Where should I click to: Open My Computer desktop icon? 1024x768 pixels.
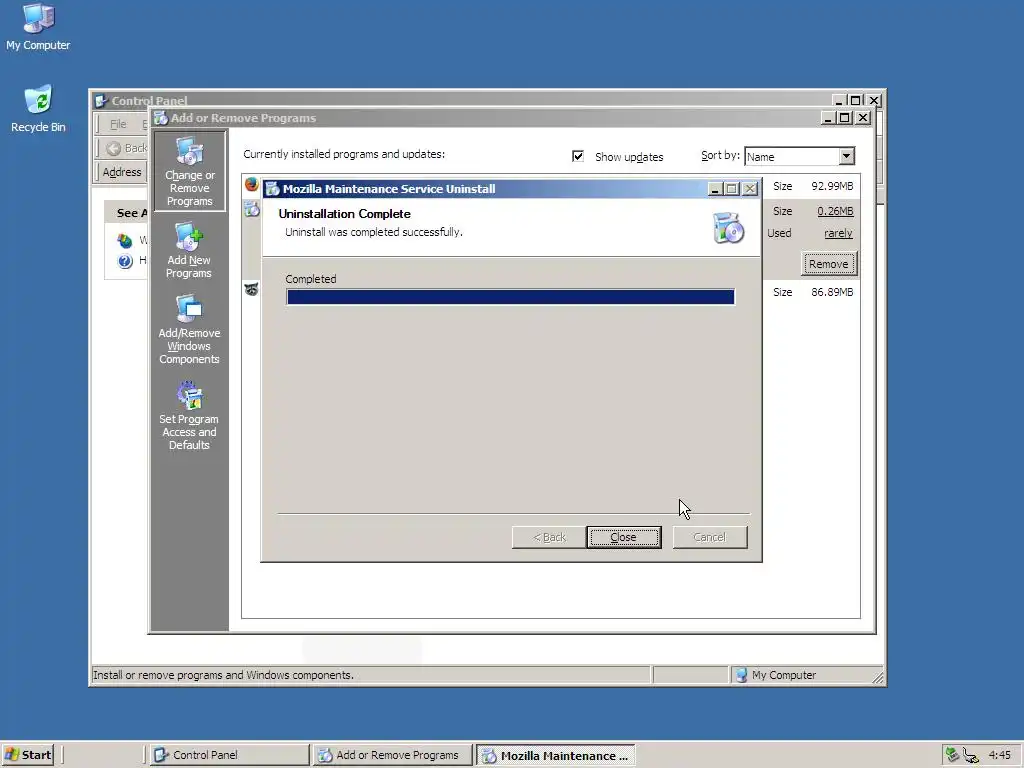(x=38, y=27)
